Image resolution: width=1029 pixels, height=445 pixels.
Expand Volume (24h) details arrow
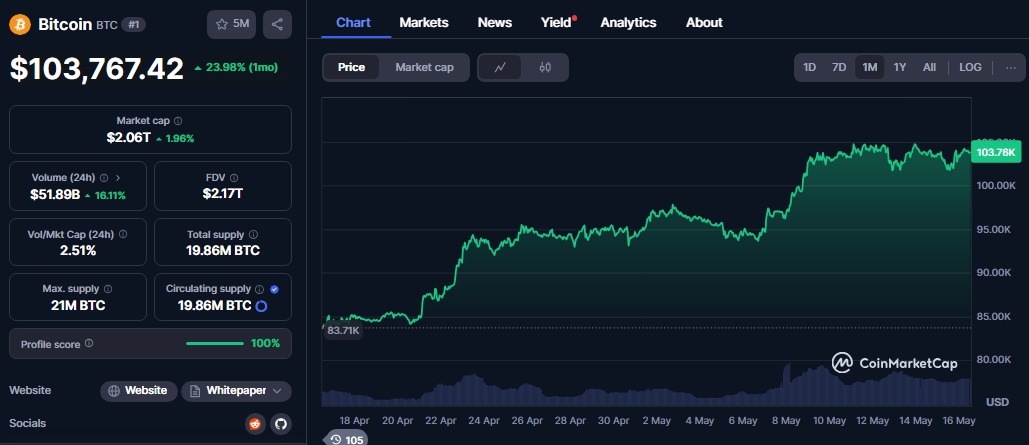(x=118, y=178)
